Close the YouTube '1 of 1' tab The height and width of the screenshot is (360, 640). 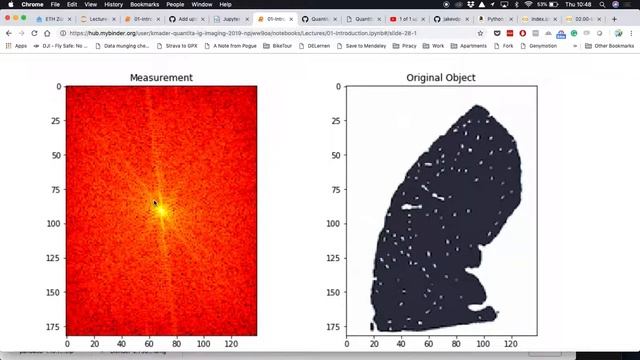pyautogui.click(x=423, y=19)
